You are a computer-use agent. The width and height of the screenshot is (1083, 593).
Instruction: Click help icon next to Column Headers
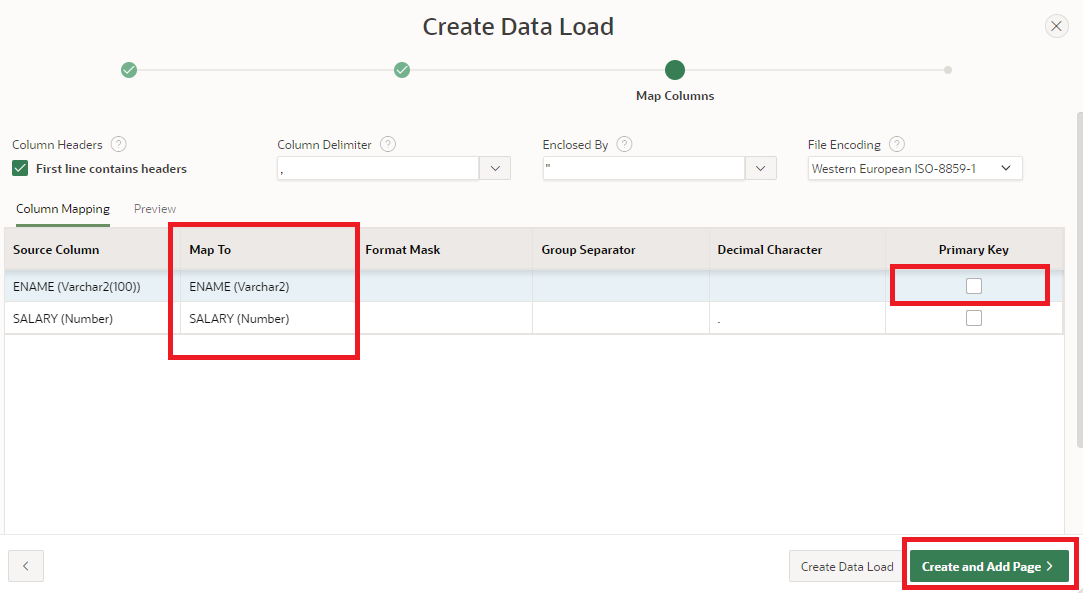tap(119, 144)
